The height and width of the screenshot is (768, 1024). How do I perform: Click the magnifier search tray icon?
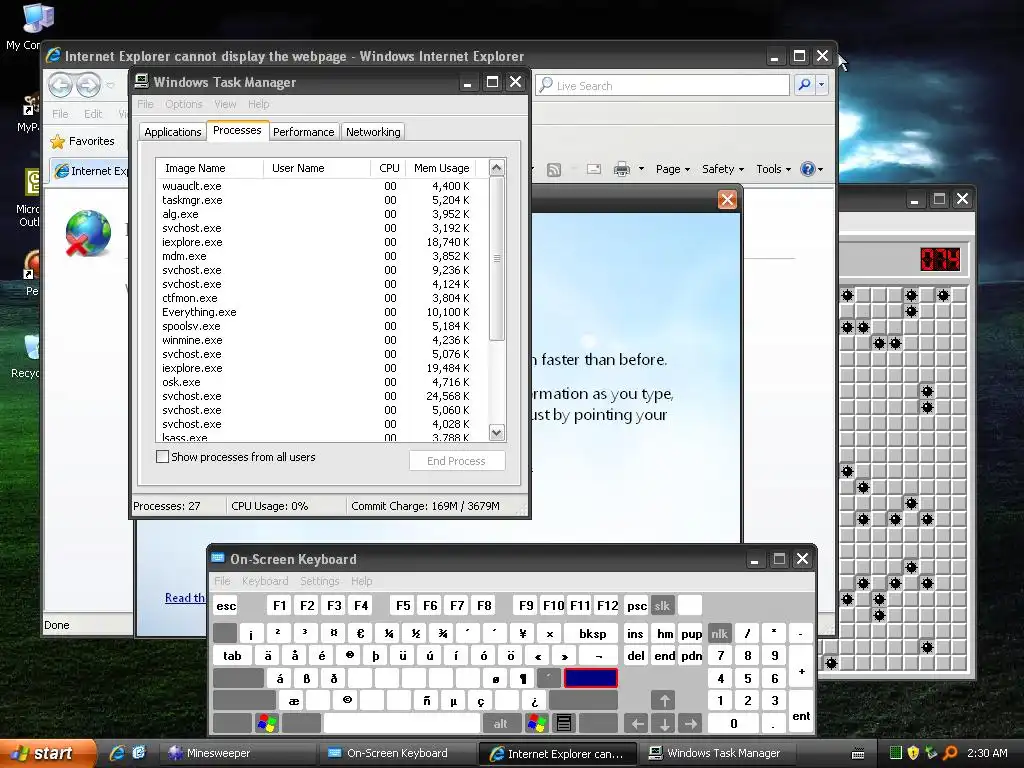(x=950, y=753)
